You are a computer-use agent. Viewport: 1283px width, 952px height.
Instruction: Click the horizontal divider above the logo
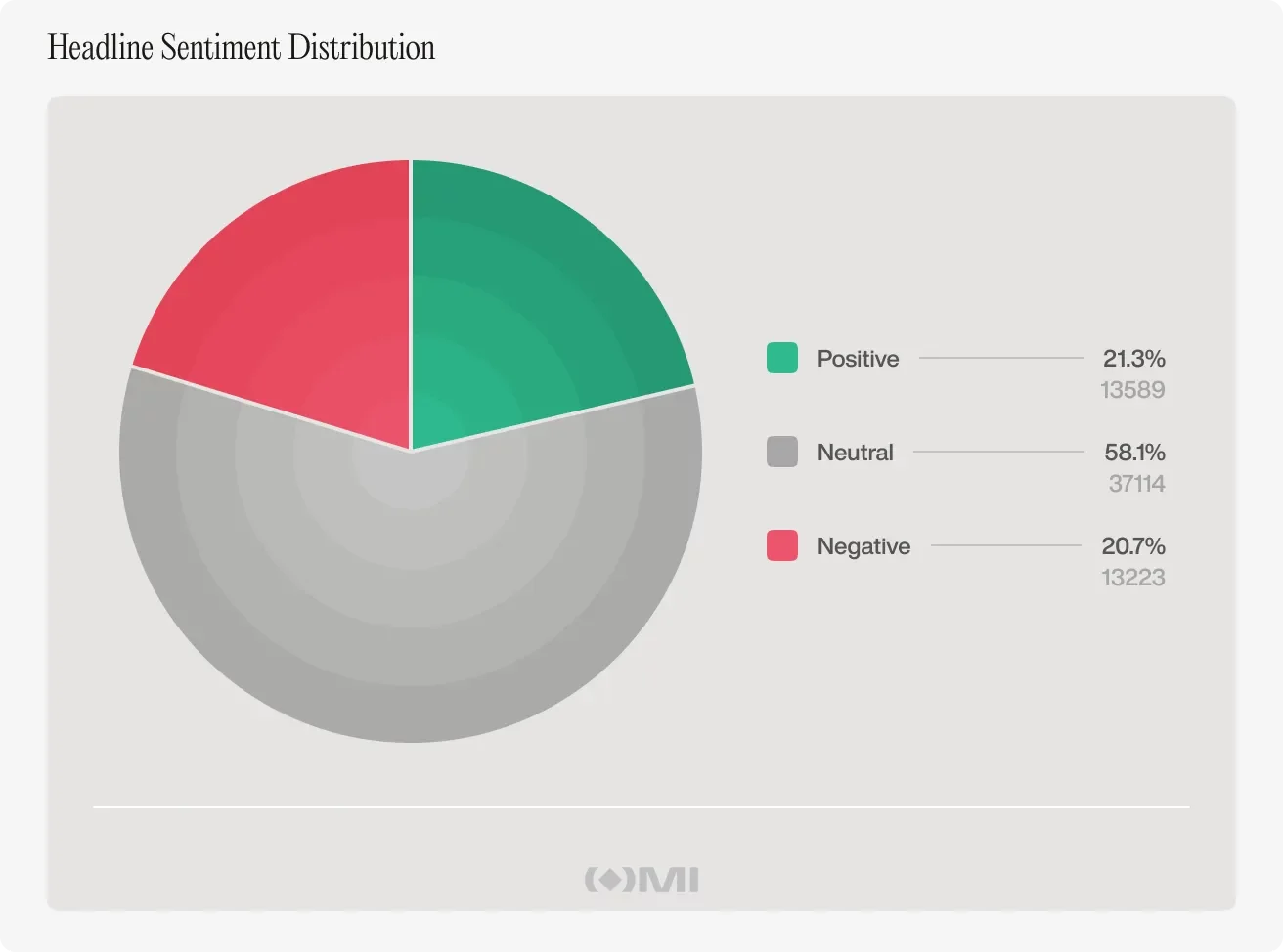click(x=641, y=807)
